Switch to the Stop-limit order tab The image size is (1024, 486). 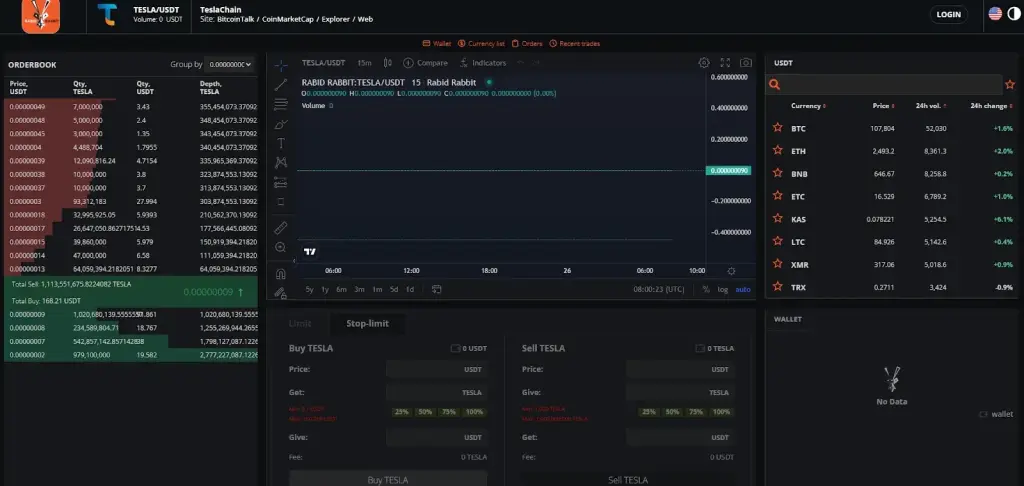pyautogui.click(x=367, y=323)
